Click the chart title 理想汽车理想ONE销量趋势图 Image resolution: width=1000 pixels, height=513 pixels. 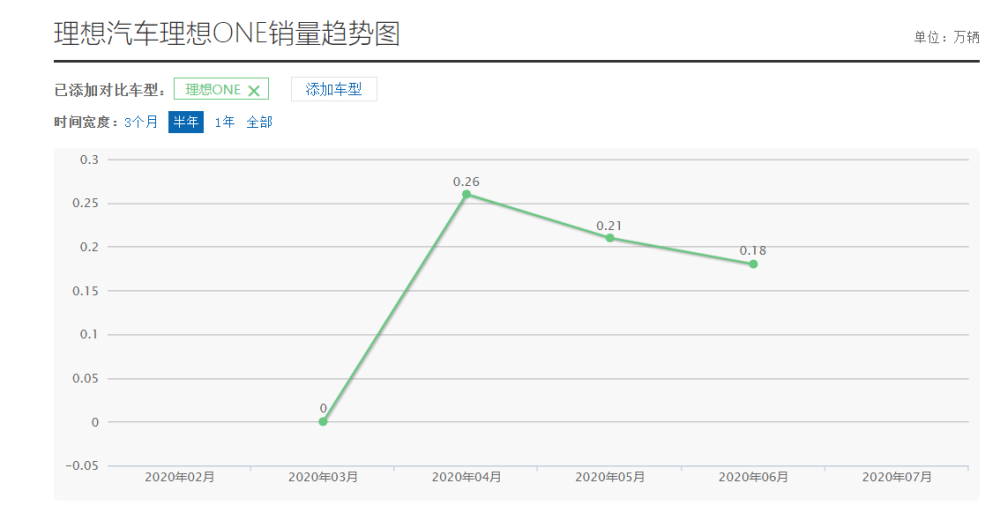tap(227, 34)
